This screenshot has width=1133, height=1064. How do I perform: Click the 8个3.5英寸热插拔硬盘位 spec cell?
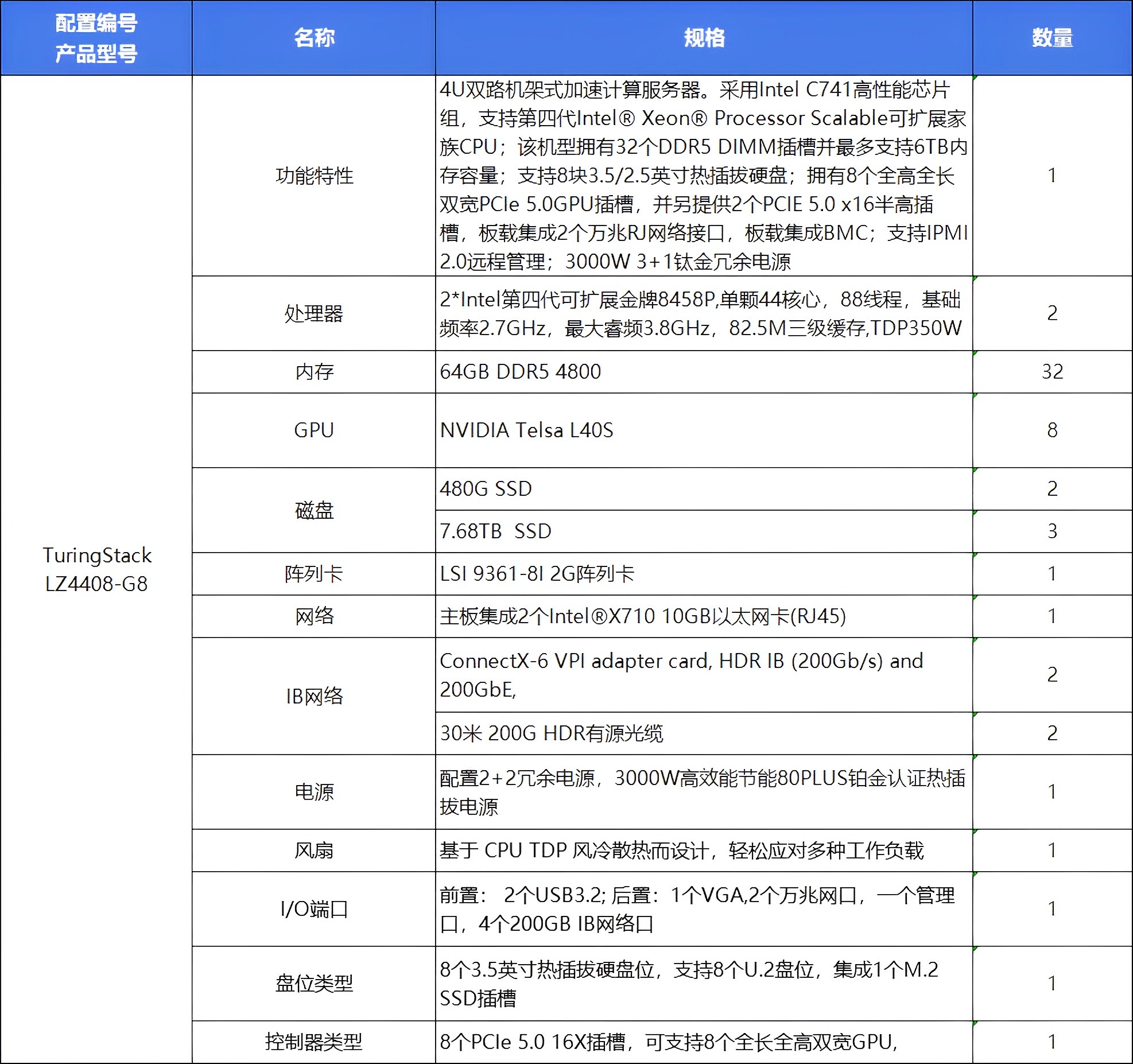click(704, 984)
